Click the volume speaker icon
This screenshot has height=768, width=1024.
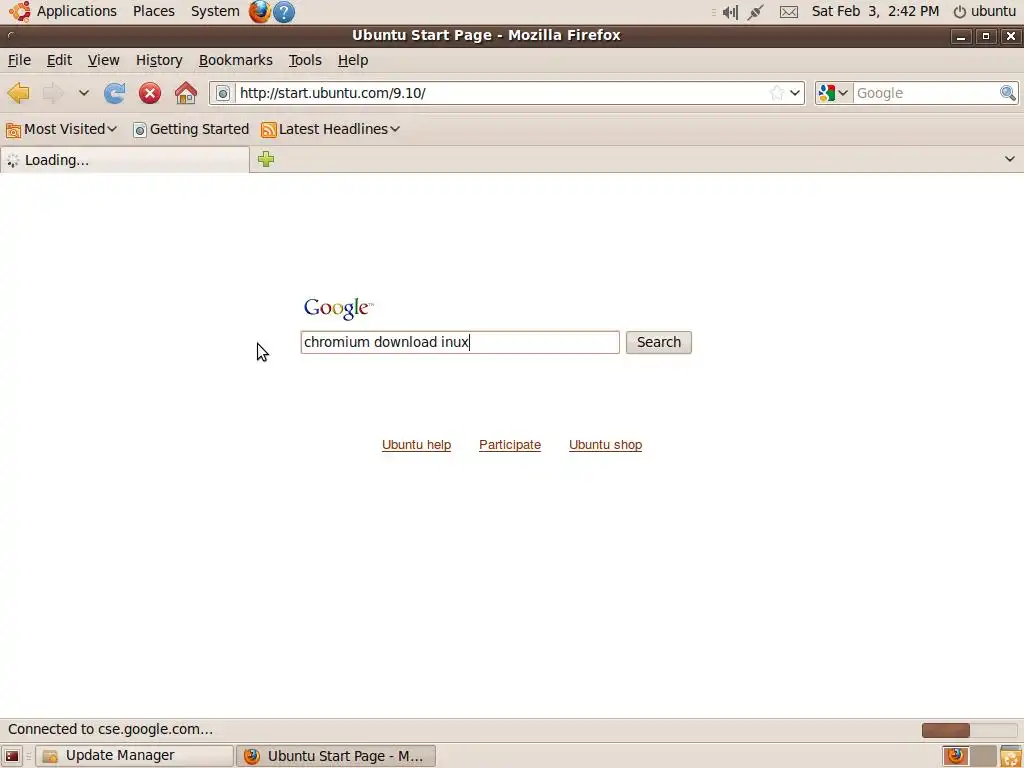coord(729,12)
